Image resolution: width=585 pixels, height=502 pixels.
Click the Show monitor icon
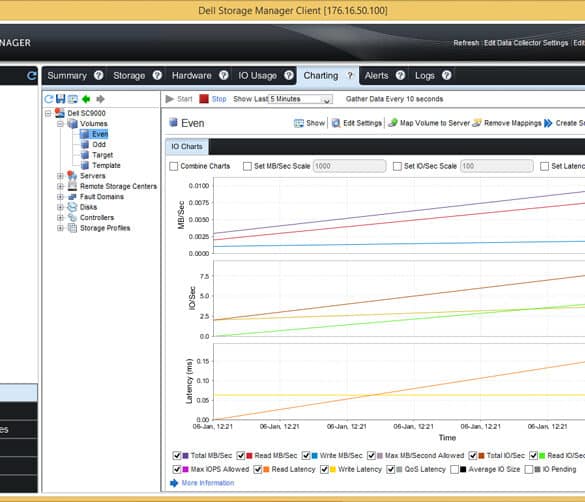[x=299, y=123]
